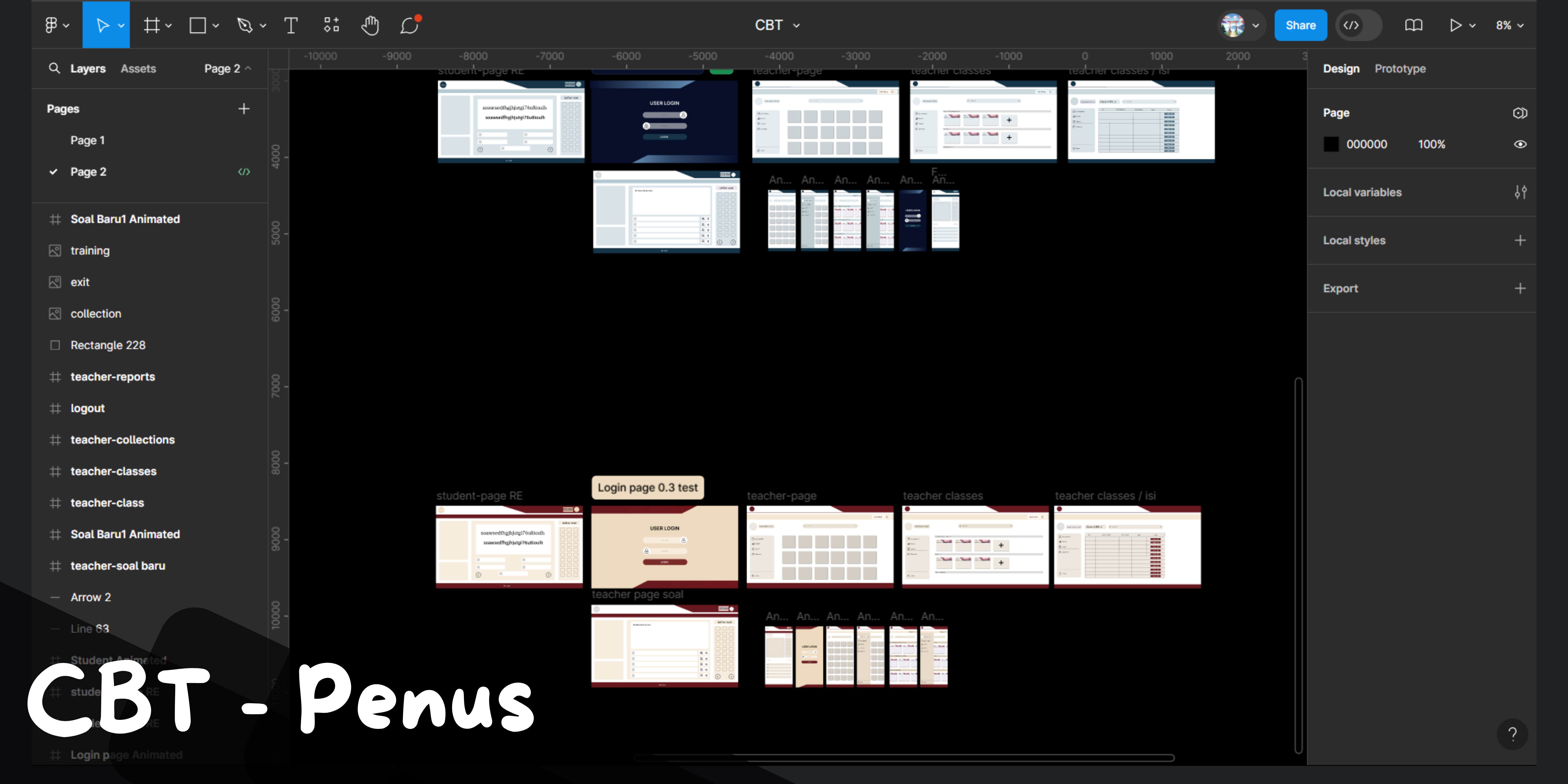Open the Resources components tool

point(331,25)
